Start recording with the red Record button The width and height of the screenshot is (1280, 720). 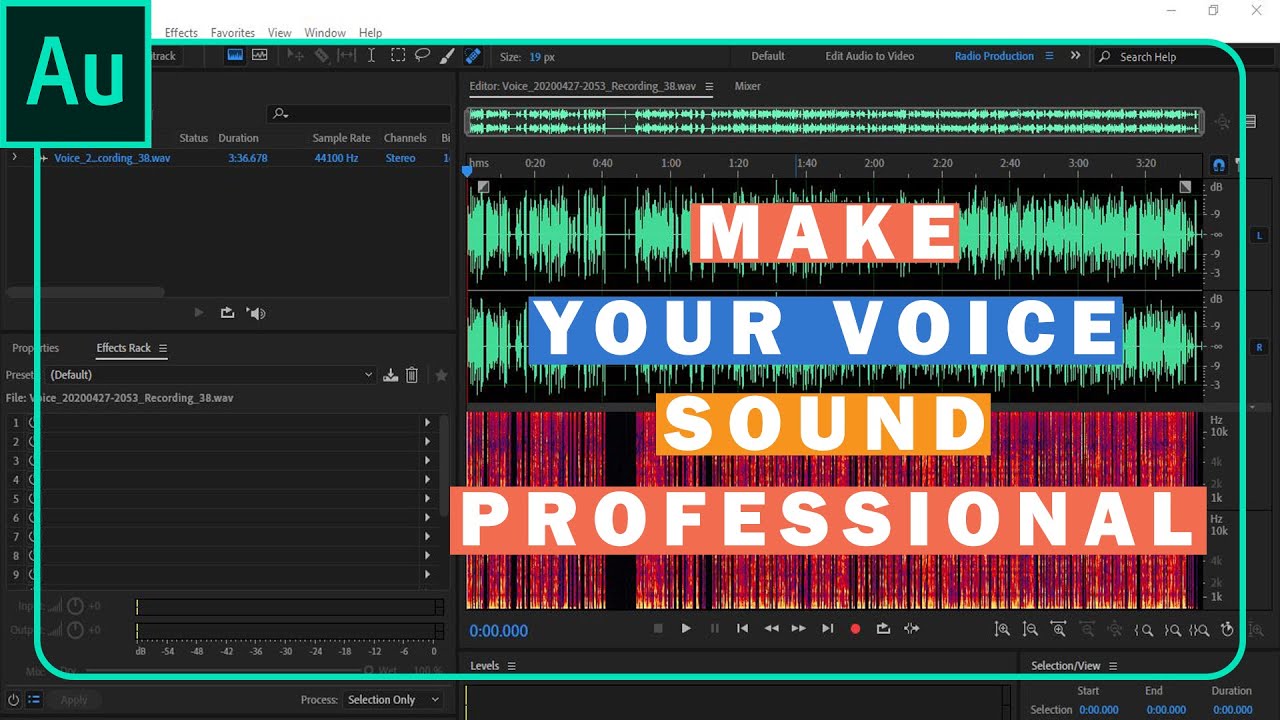click(855, 628)
